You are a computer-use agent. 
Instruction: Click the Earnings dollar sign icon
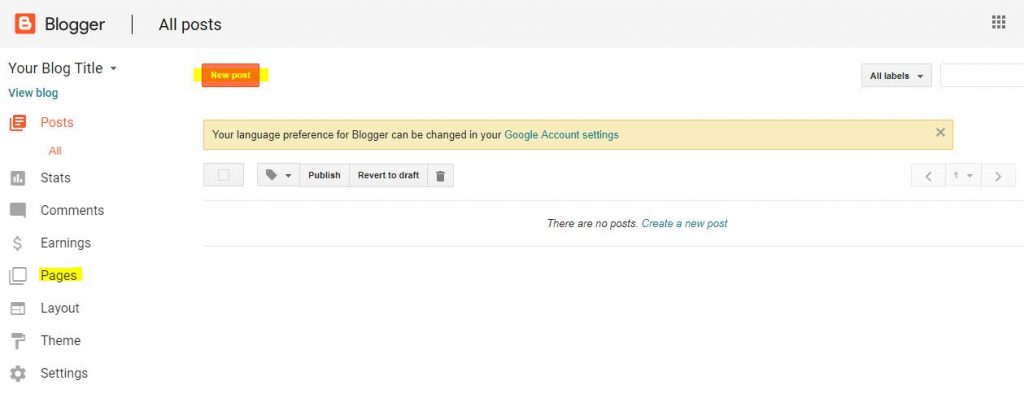click(18, 243)
